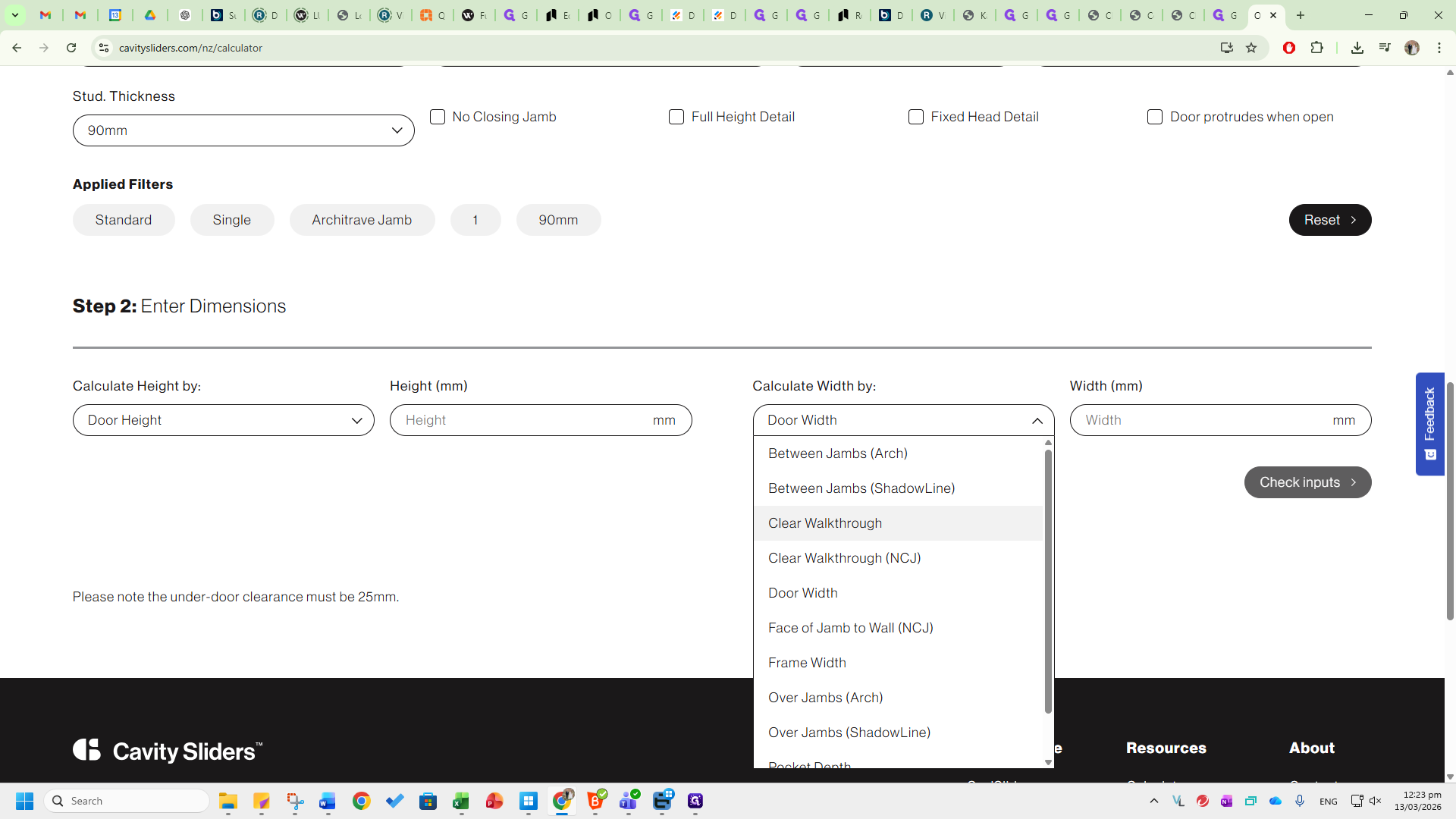
Task: Click the site information icon in the address bar
Action: tap(104, 48)
